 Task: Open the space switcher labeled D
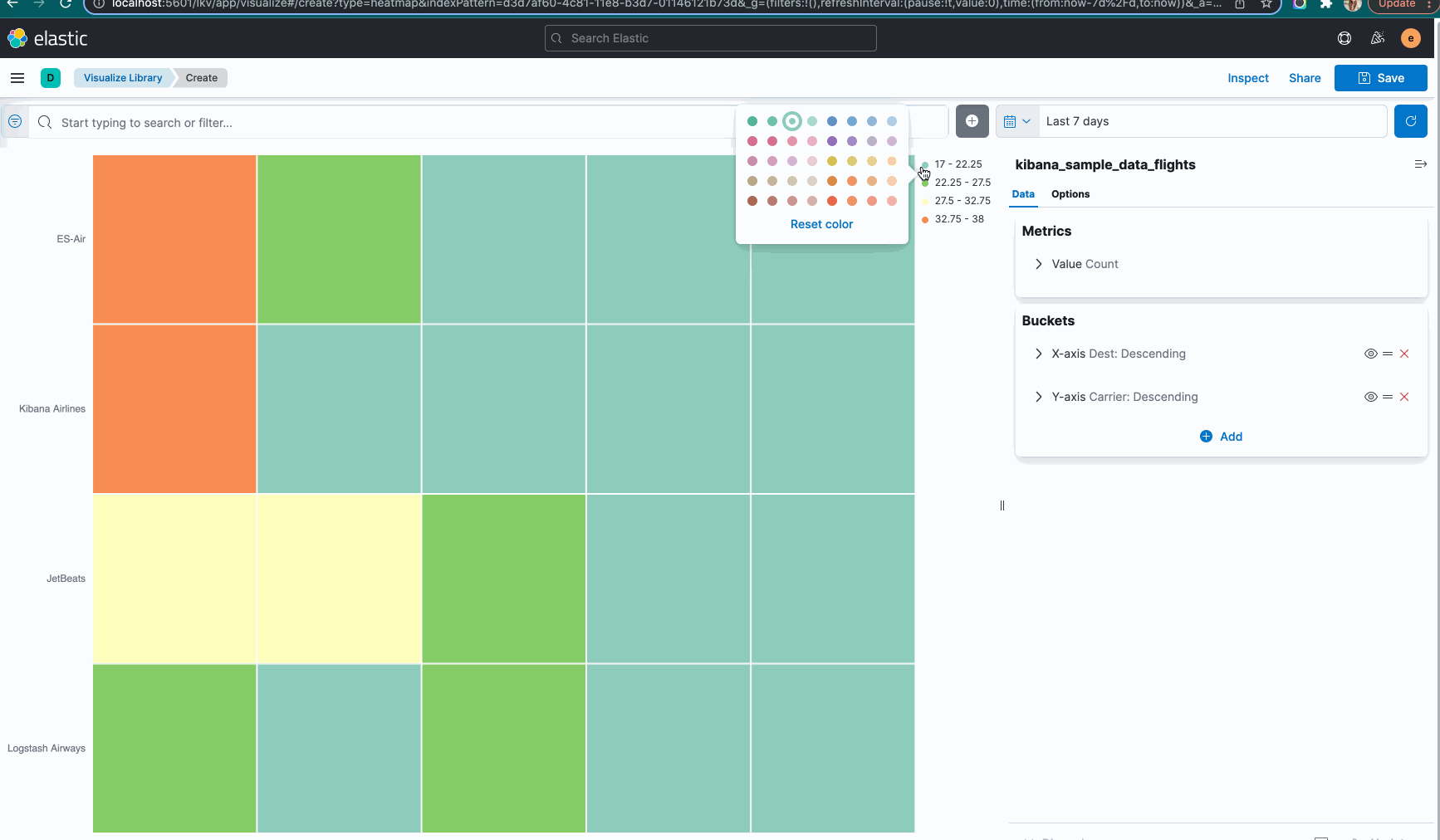point(51,77)
